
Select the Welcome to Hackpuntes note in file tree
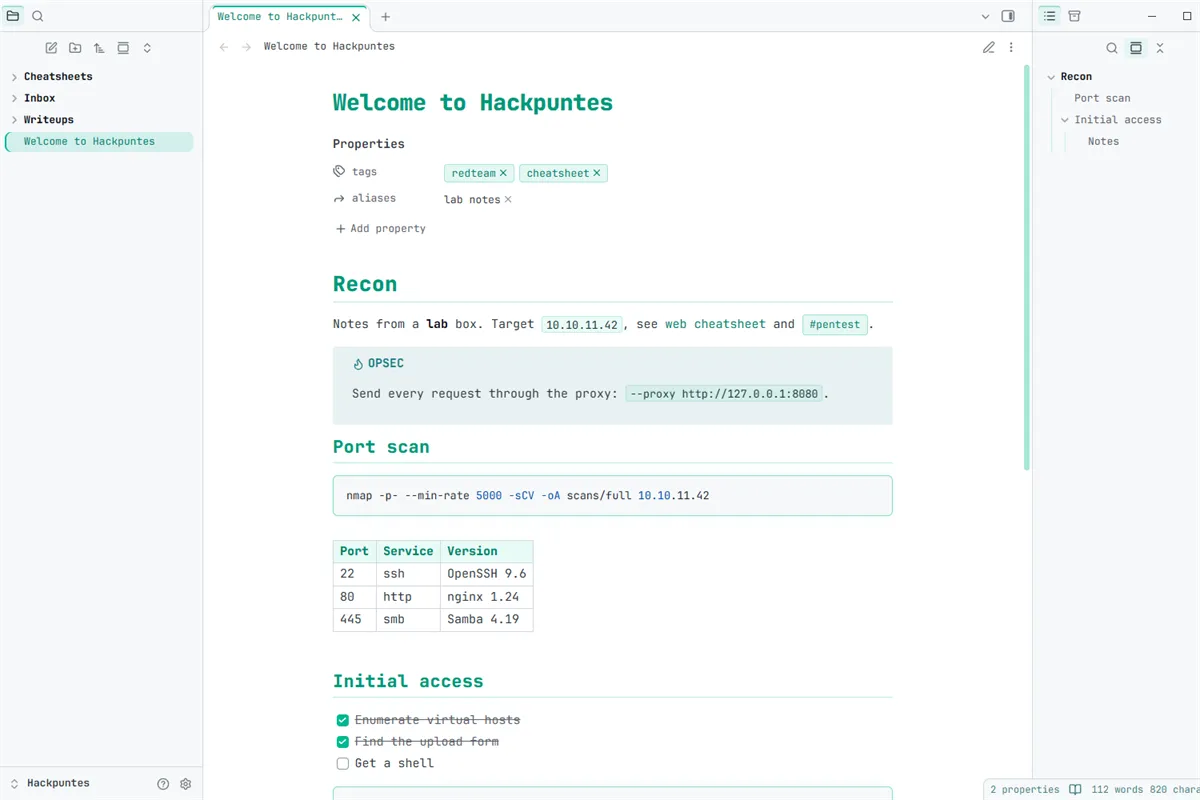pyautogui.click(x=99, y=142)
